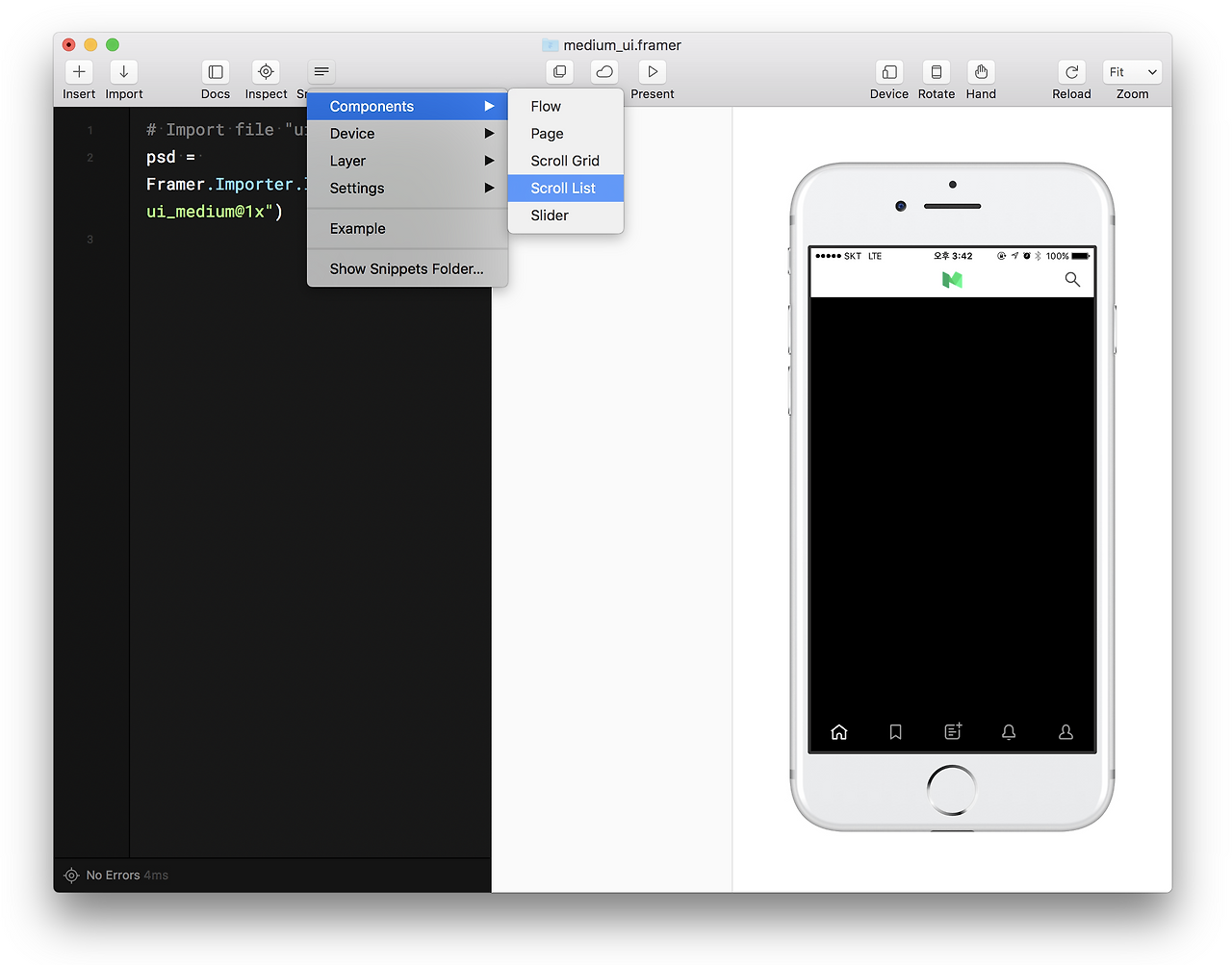Screen dimensions: 1232x965
Task: Rotate the device preview
Action: pyautogui.click(x=937, y=72)
